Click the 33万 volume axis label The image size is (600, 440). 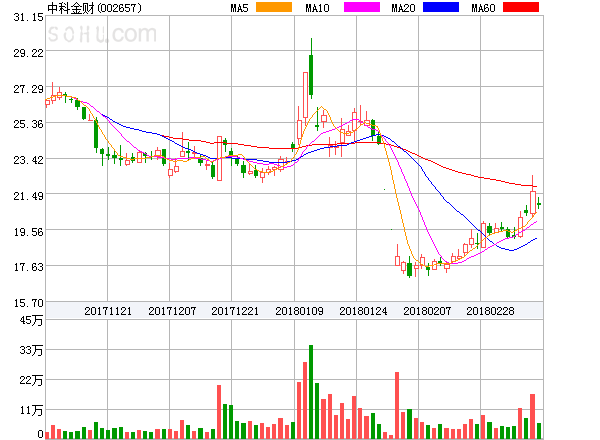[31, 350]
